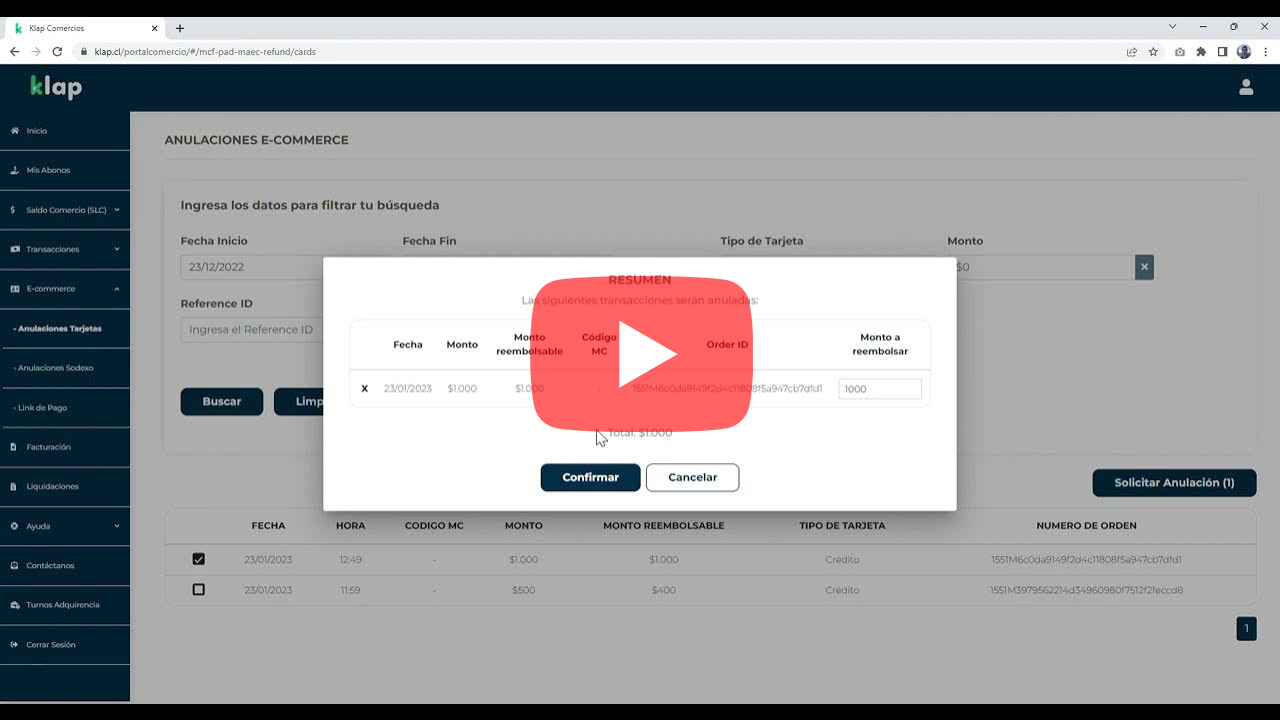The image size is (1280, 720).
Task: Click Solicitar Anulación (1) button
Action: 1174,482
